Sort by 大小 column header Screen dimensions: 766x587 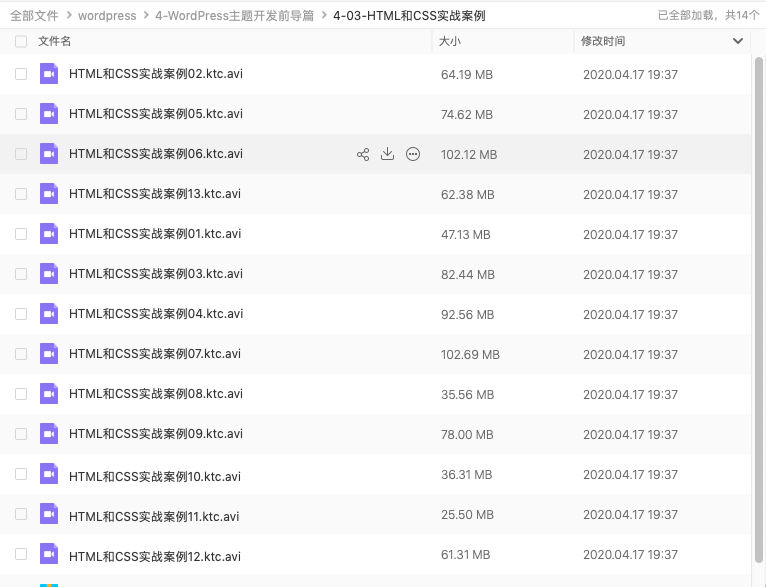pyautogui.click(x=450, y=42)
